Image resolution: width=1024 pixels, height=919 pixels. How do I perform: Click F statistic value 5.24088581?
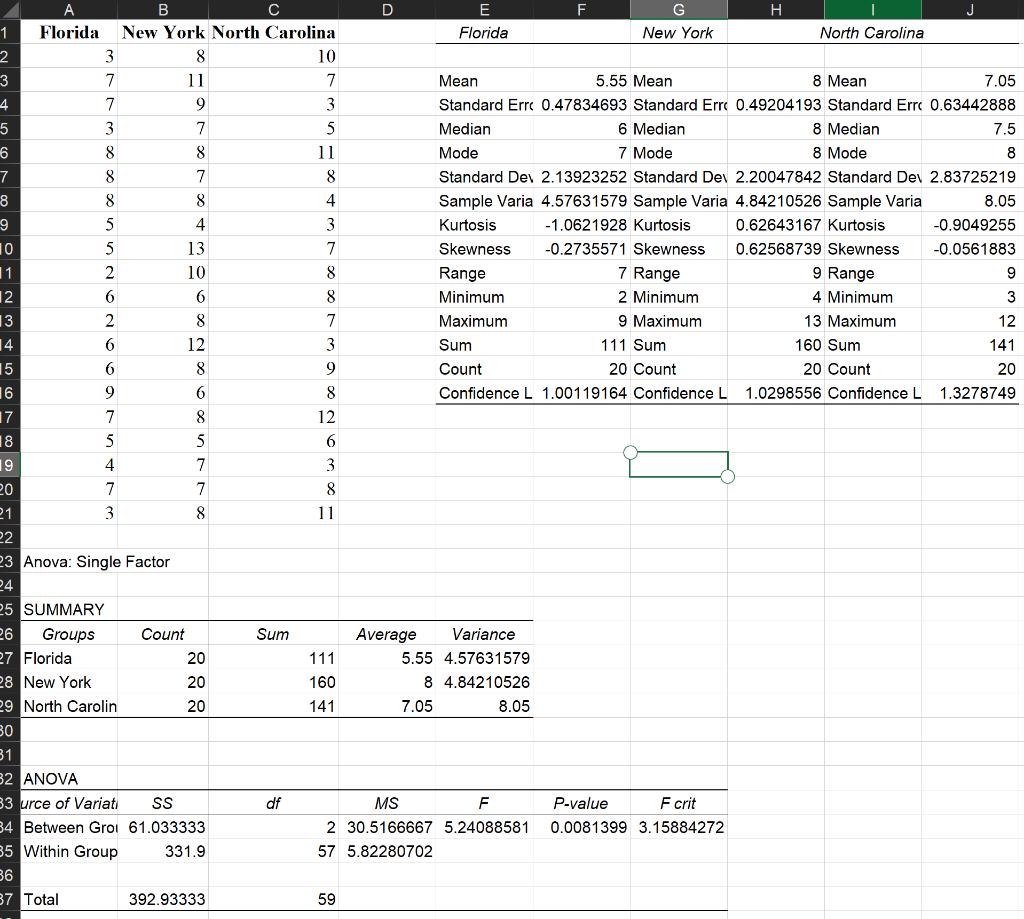point(487,828)
